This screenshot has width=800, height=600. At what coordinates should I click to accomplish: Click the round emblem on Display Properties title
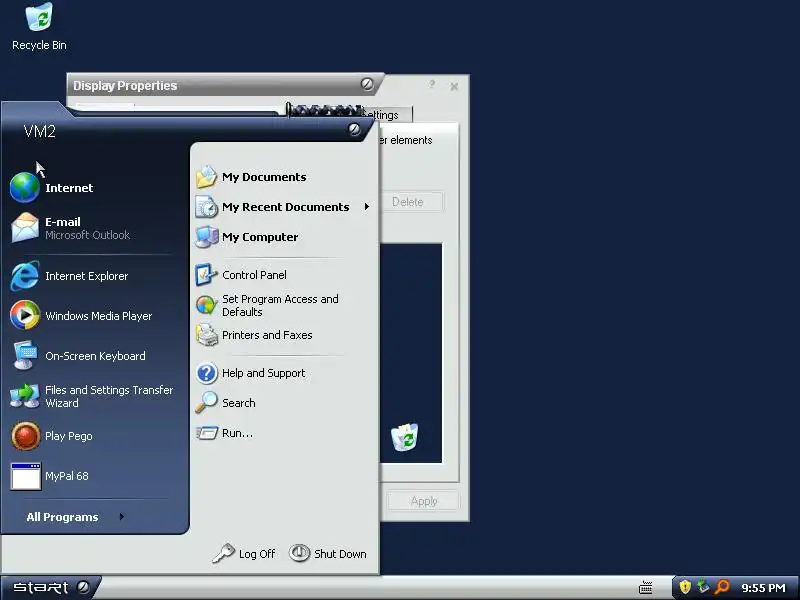coord(367,84)
